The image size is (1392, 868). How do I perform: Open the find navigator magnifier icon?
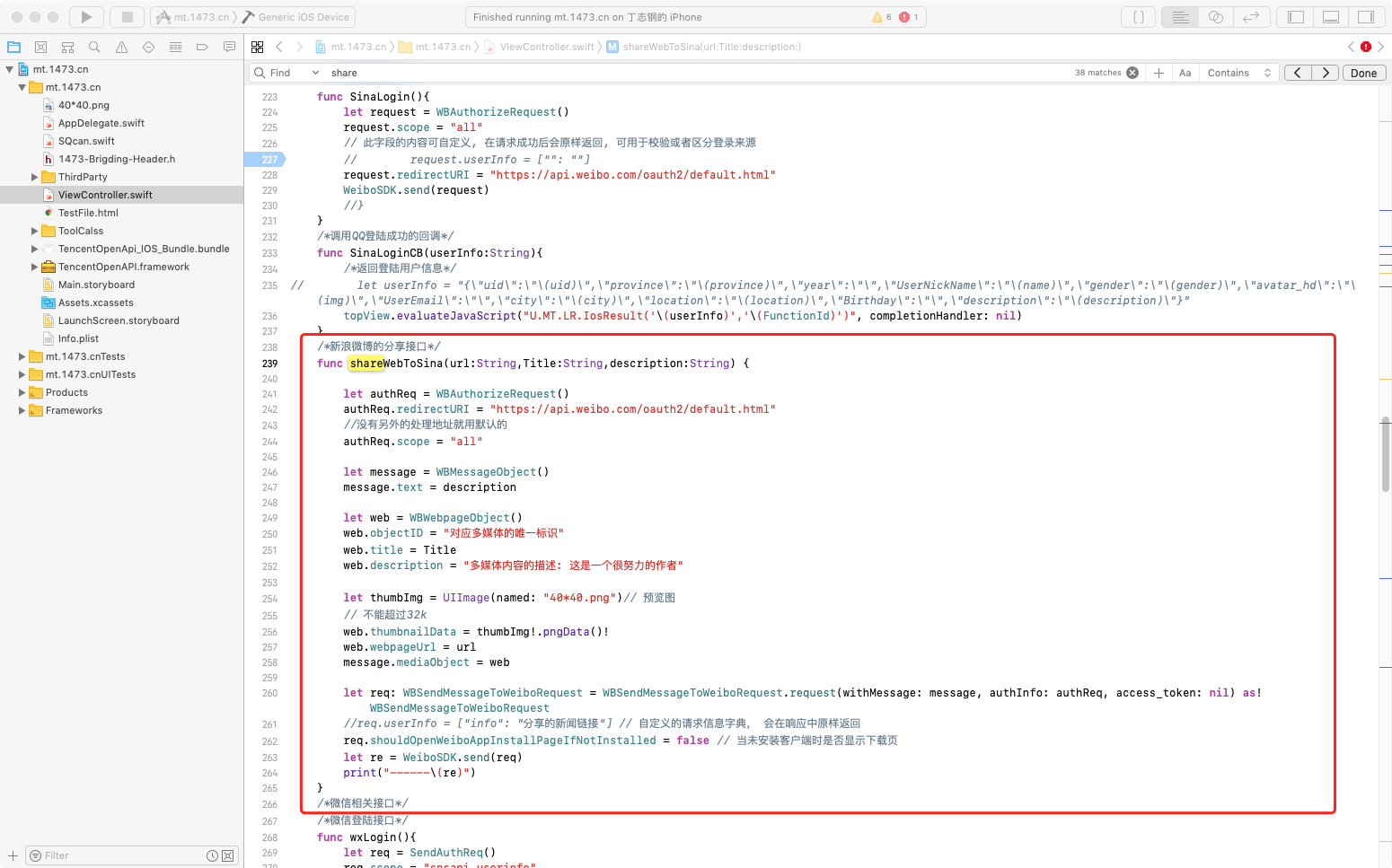[94, 47]
